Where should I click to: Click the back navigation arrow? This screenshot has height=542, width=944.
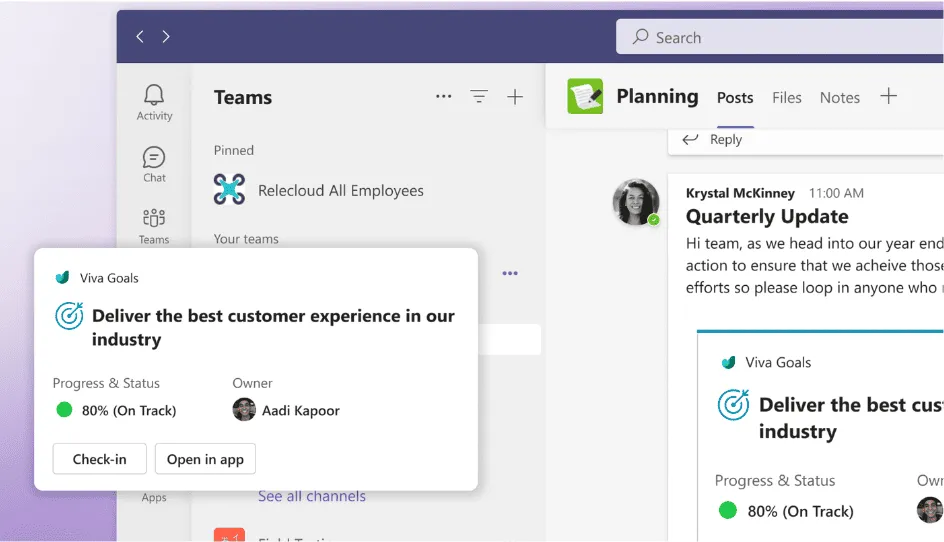click(140, 37)
